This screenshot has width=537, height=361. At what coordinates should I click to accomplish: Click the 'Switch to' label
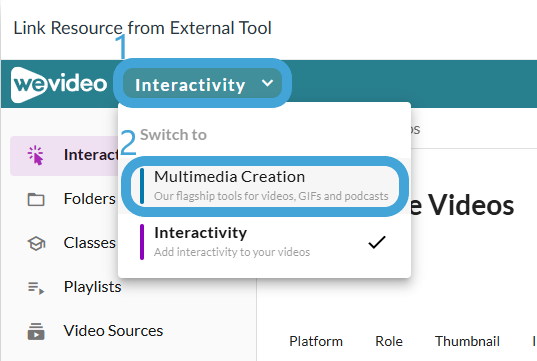tap(173, 135)
